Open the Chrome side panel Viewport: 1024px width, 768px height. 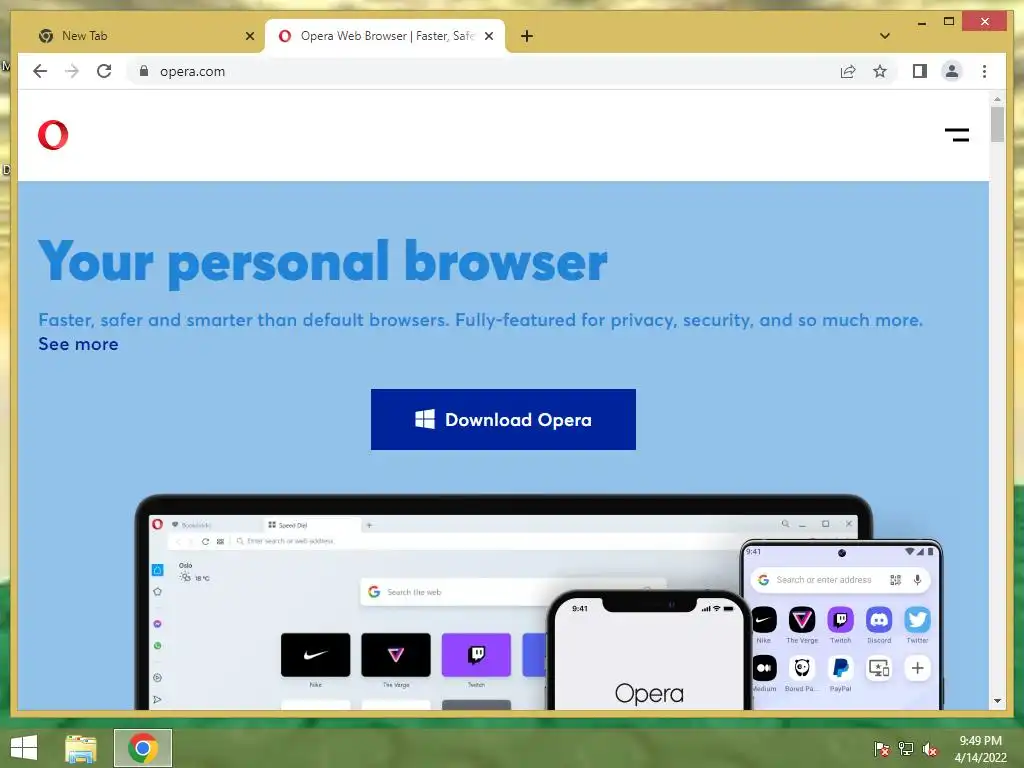tap(920, 71)
